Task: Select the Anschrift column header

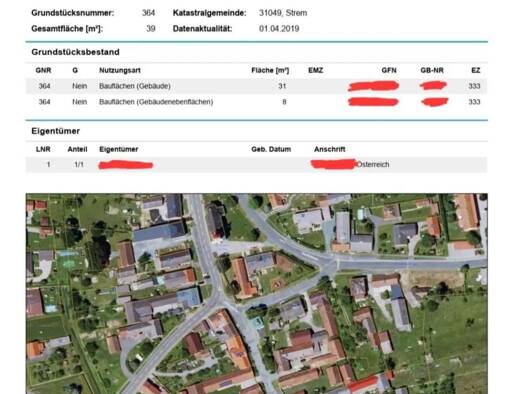Action: [x=329, y=149]
